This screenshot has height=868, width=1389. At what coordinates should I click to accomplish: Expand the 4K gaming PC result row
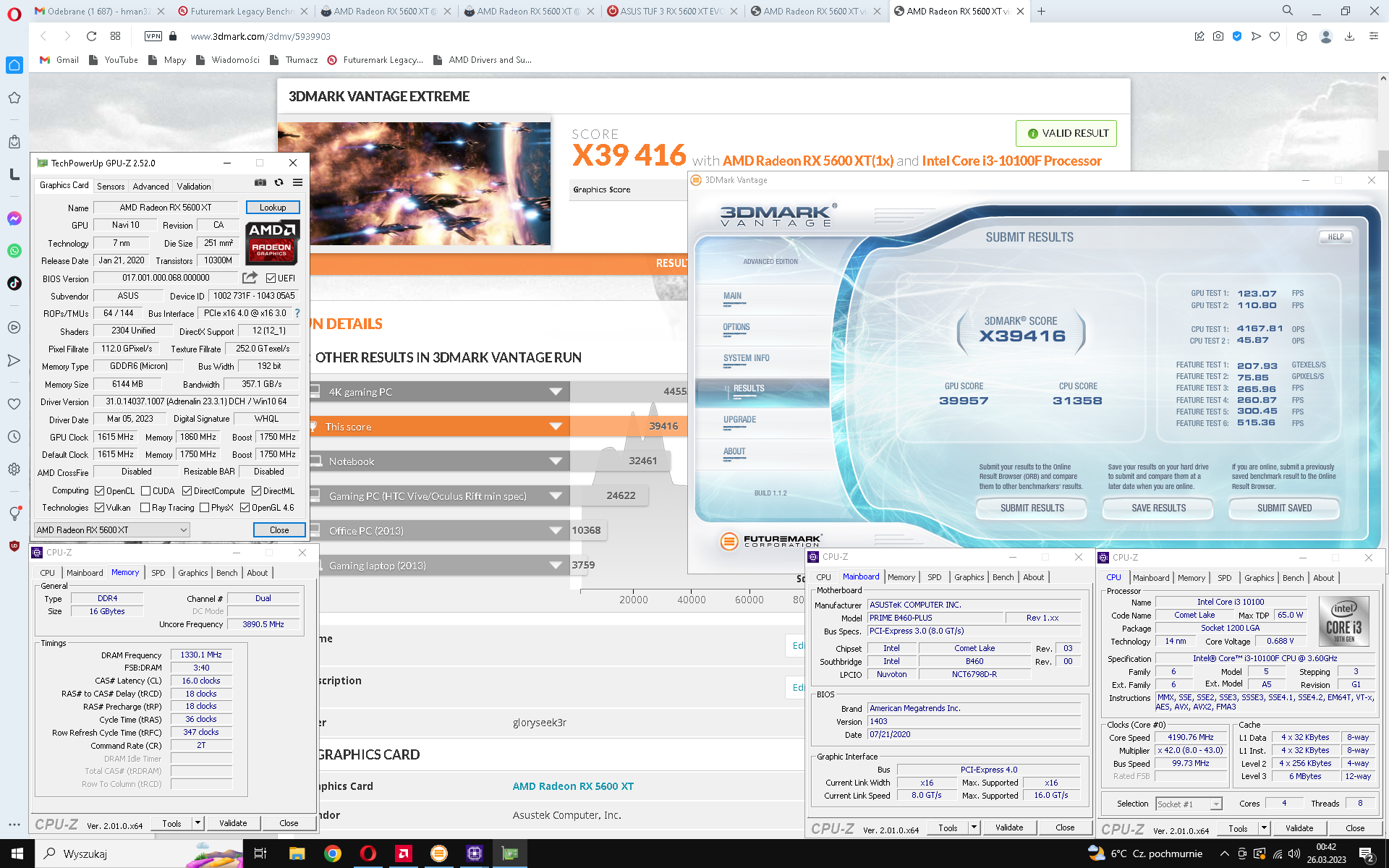(x=556, y=392)
